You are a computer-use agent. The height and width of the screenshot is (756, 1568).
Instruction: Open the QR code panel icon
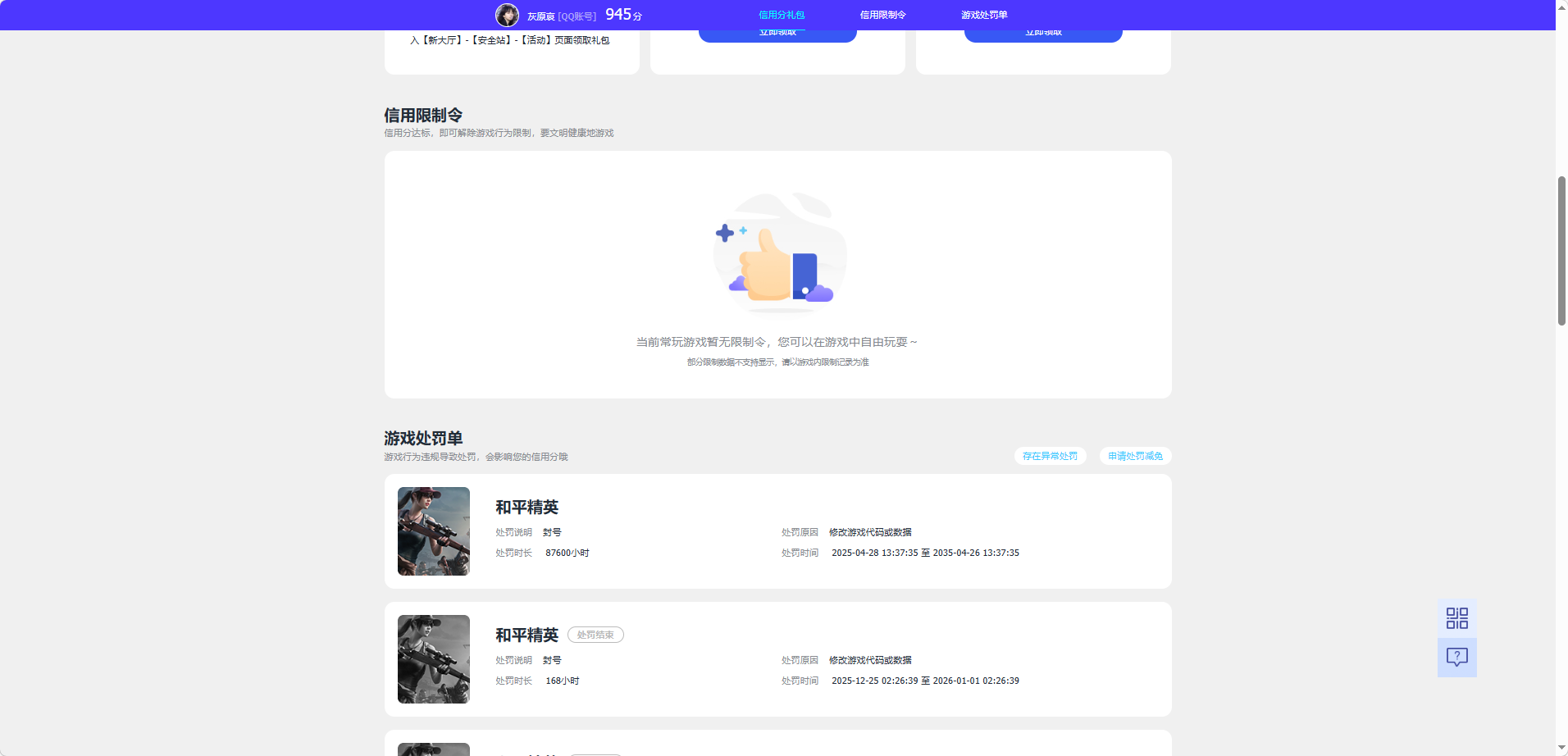pos(1456,617)
